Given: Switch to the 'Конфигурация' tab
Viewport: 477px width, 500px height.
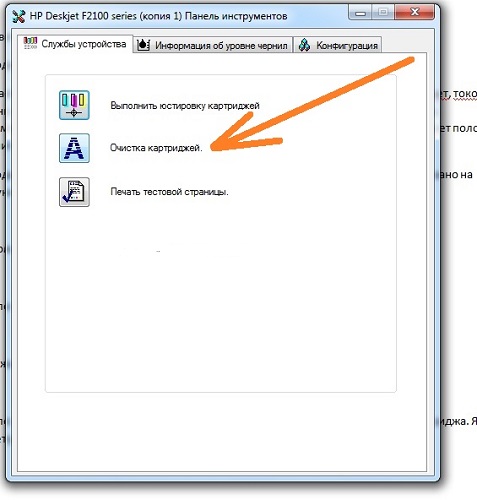Looking at the screenshot, I should [337, 45].
